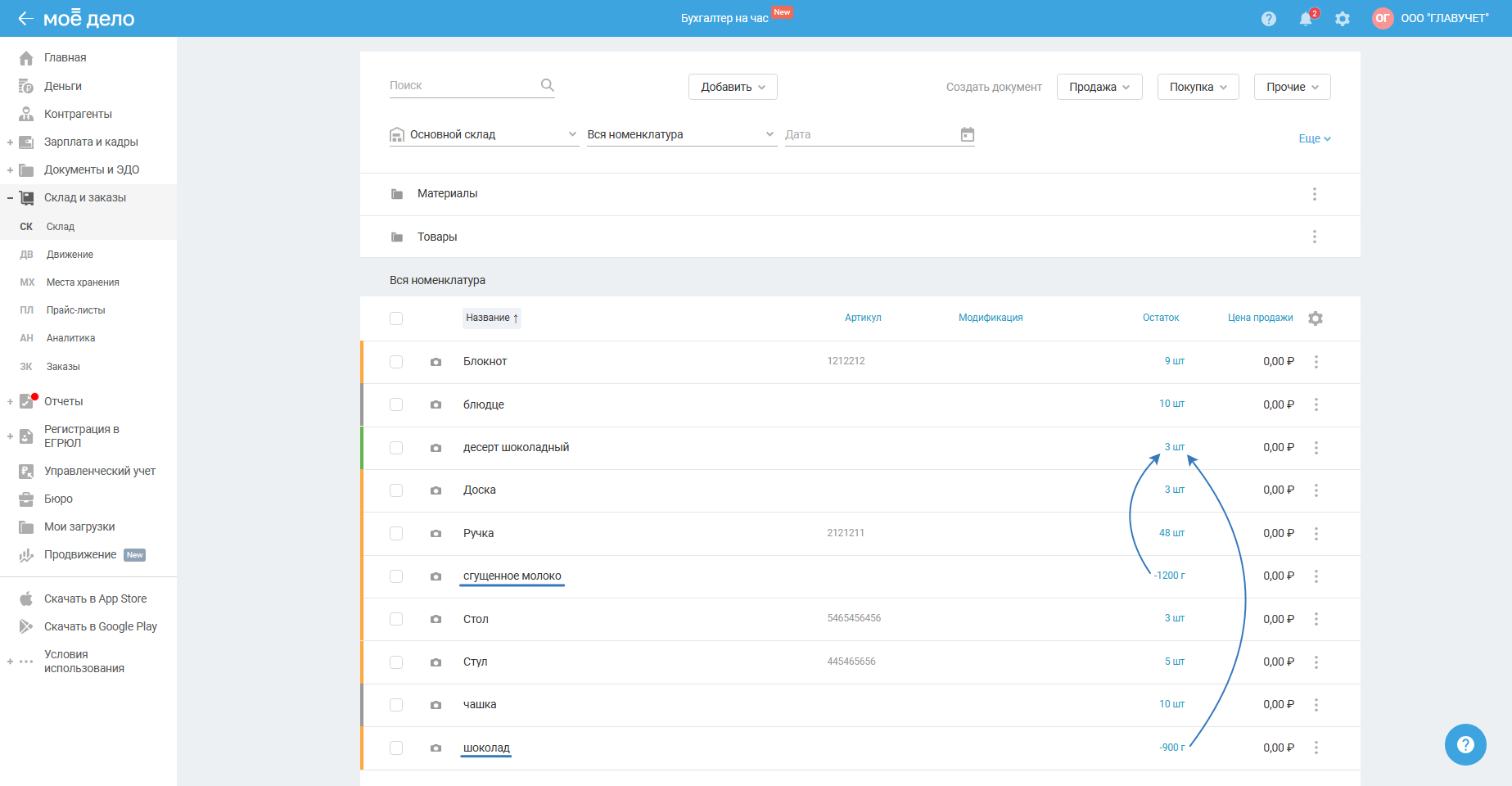Open the Основной склад warehouse dropdown
Screen dimensions: 1512x786
[x=484, y=134]
